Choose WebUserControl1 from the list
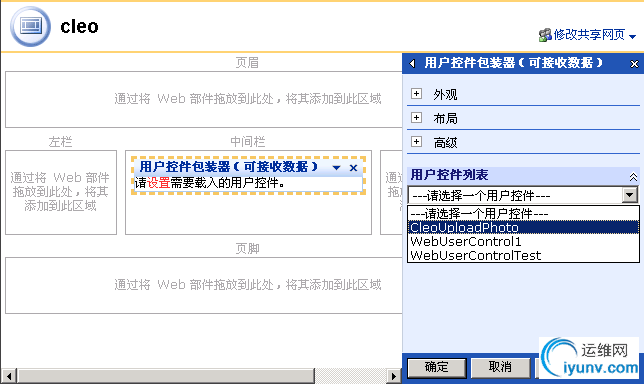 523,241
